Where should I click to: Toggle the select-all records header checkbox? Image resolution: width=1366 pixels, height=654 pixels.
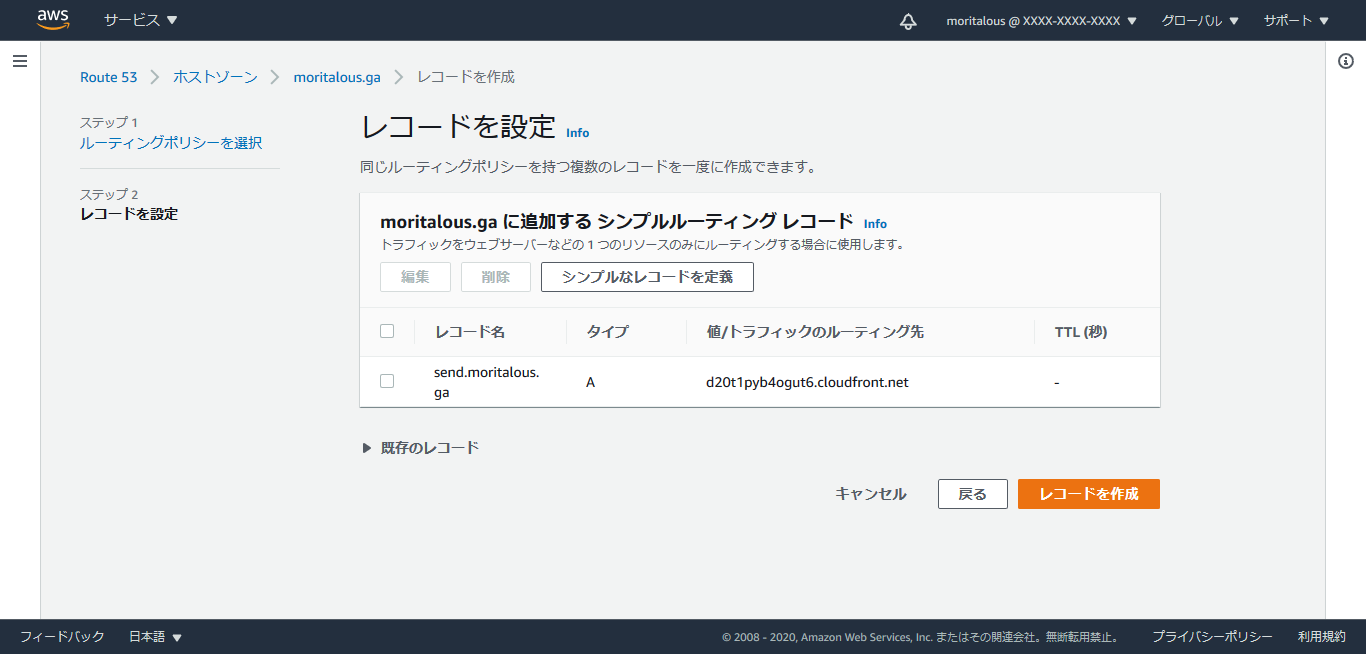(387, 331)
